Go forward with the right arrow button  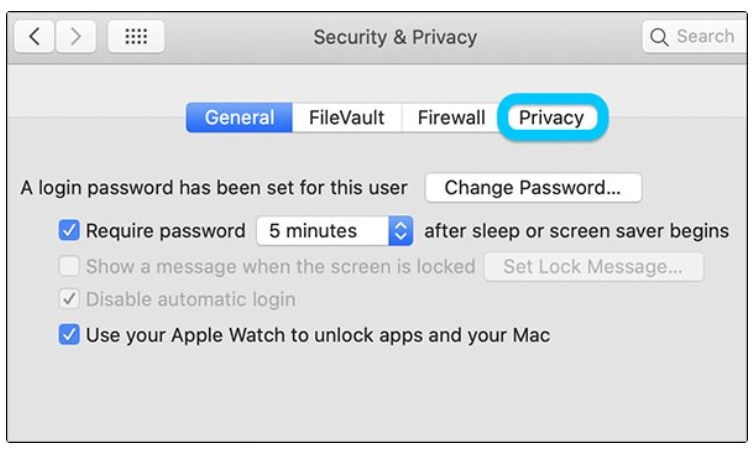[75, 37]
